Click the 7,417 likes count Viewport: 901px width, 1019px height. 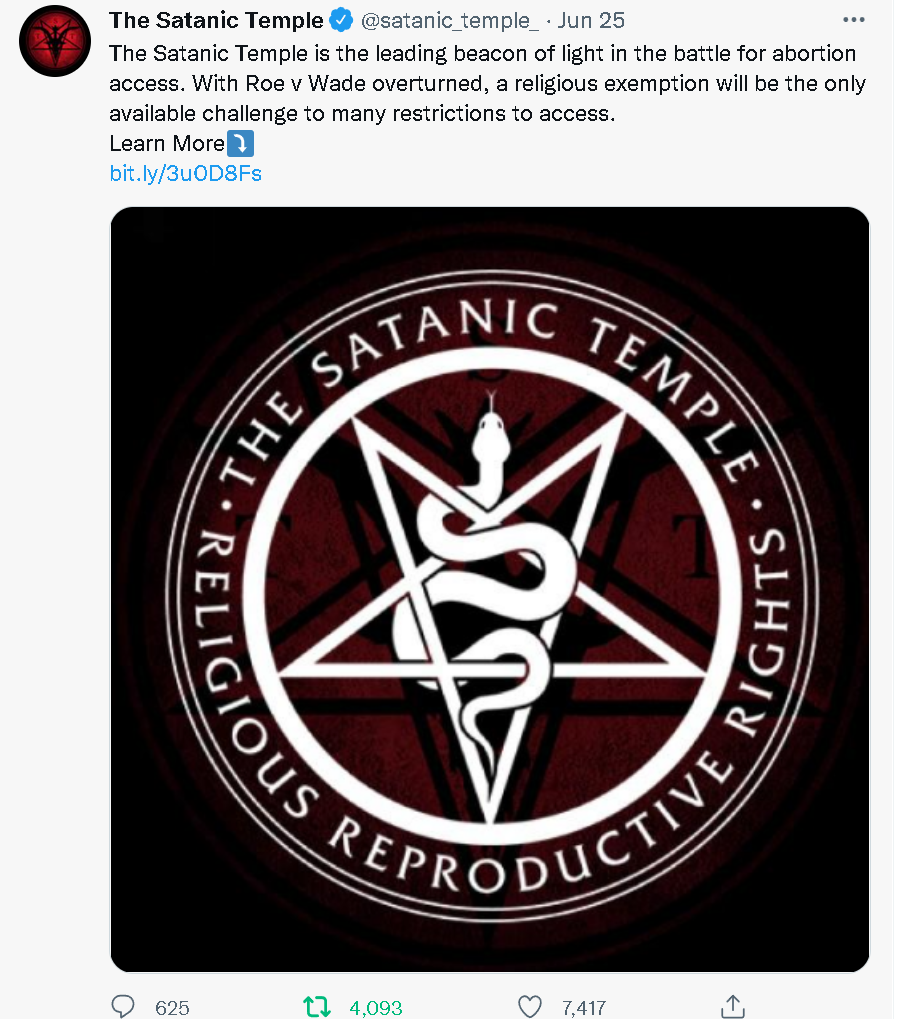tap(584, 1007)
